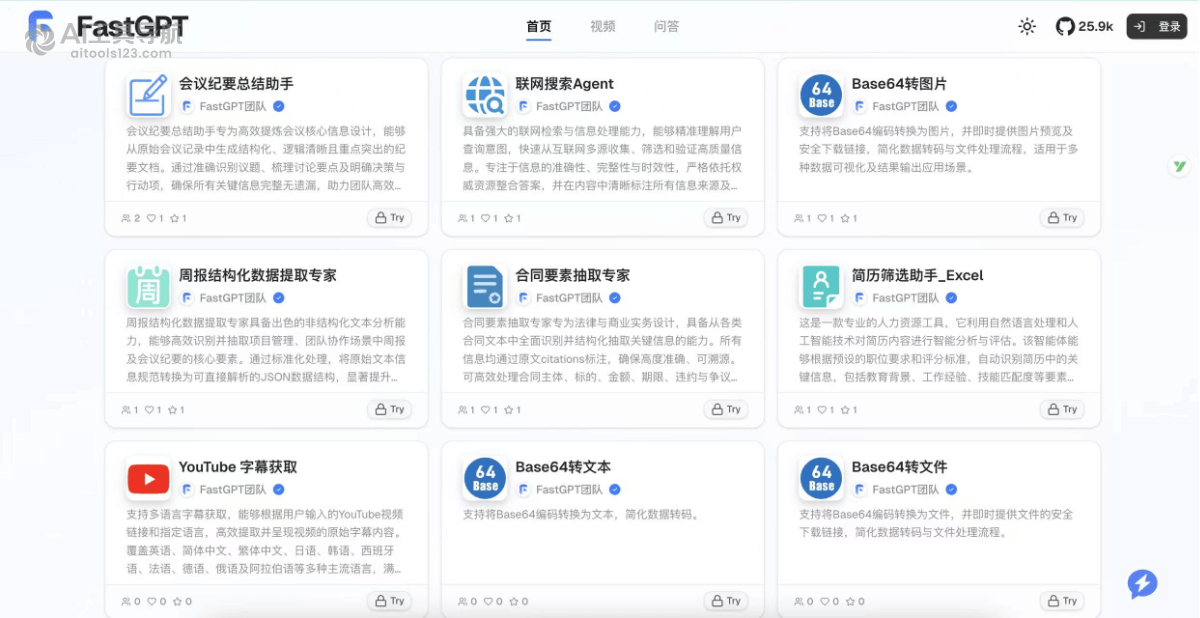The width and height of the screenshot is (1200, 618).
Task: Open 周报结构化数据提取专家 card title
Action: 258,275
